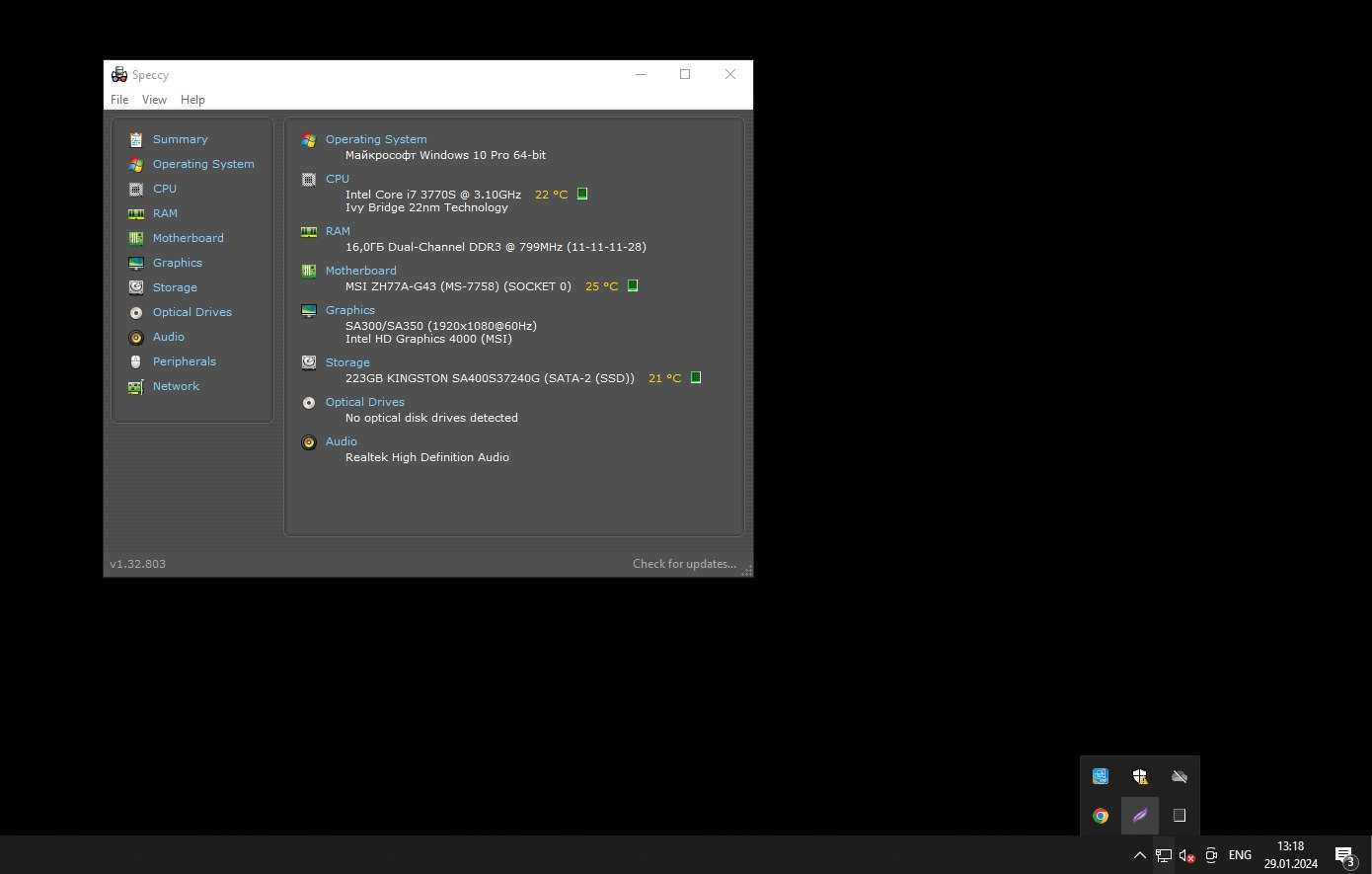
Task: Select Motherboard in the sidebar
Action: (188, 238)
